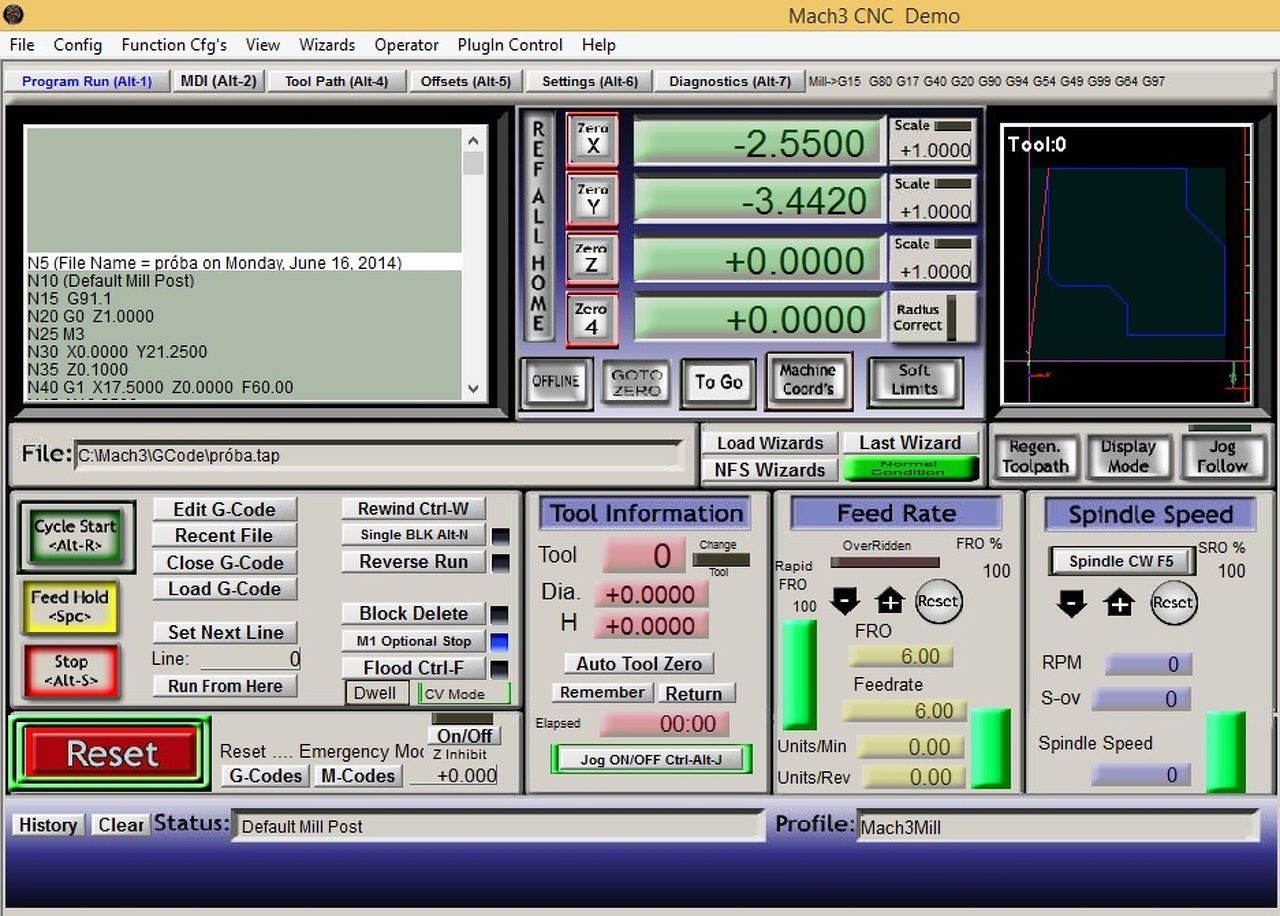
Task: Click the round Reset button under Feed Rate
Action: pyautogui.click(x=938, y=601)
